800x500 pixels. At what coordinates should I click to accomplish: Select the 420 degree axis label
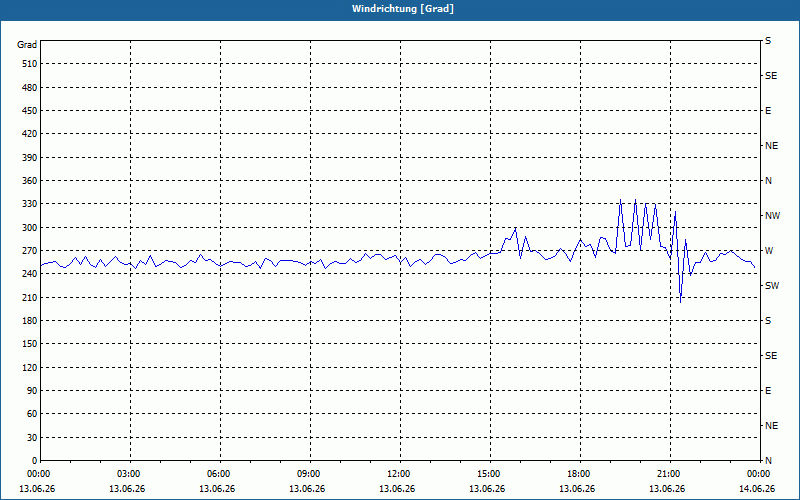pos(30,134)
